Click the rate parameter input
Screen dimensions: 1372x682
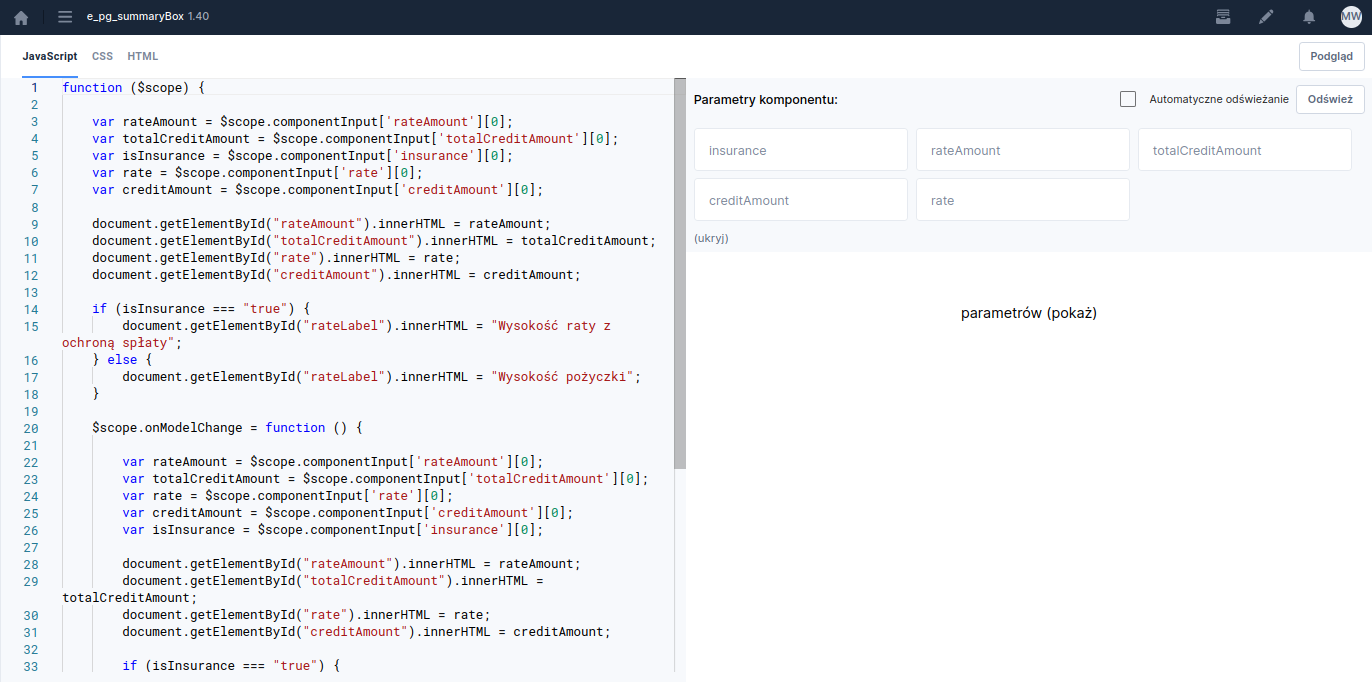[1022, 200]
